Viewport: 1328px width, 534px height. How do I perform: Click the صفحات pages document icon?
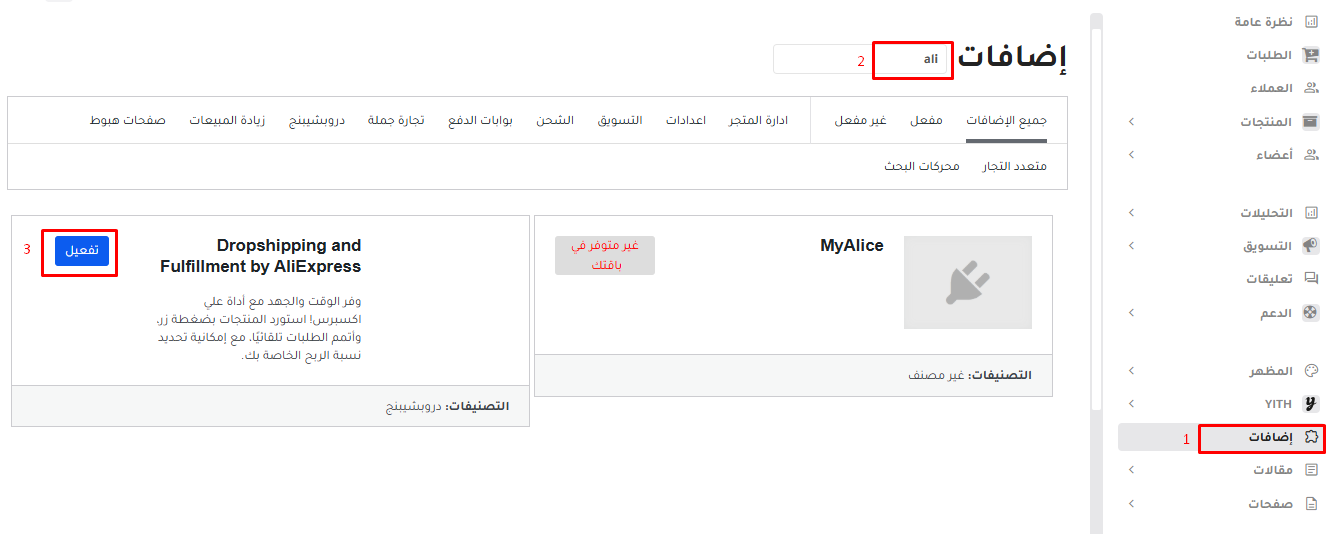point(1311,503)
